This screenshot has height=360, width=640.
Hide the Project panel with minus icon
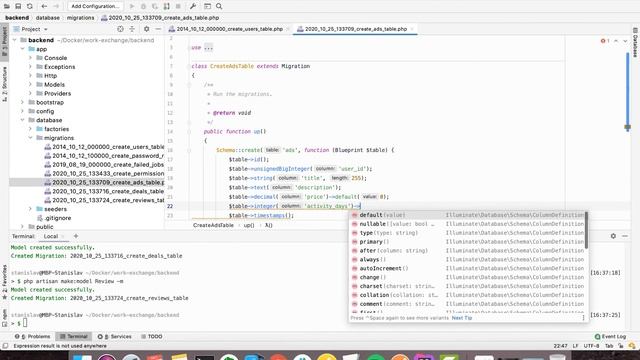pyautogui.click(x=158, y=29)
